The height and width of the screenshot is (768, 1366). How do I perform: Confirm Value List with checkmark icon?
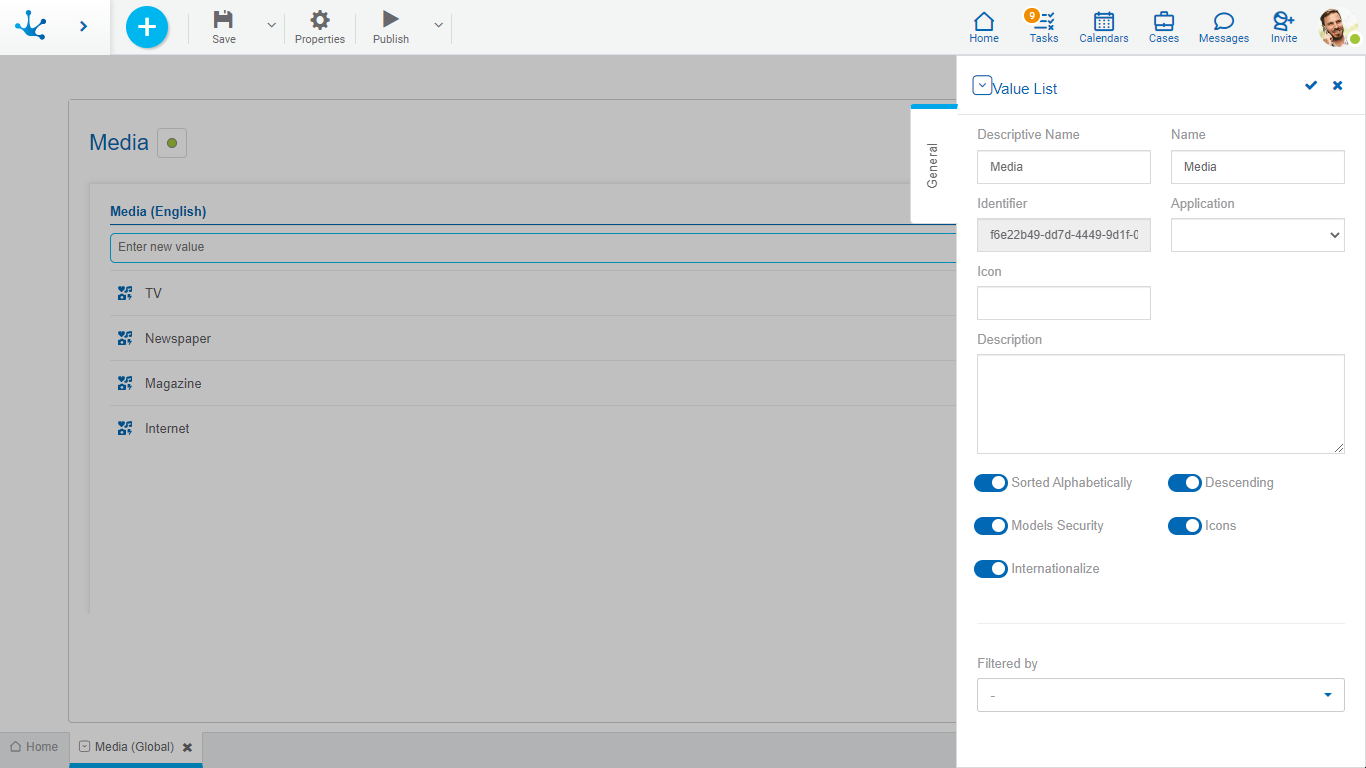(x=1311, y=86)
